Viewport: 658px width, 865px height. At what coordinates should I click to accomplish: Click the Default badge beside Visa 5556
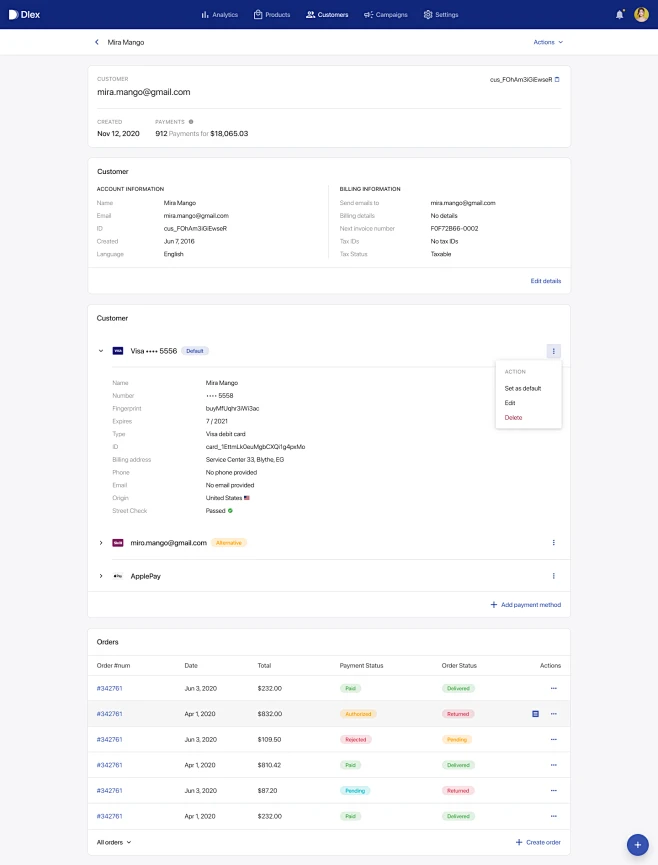[195, 351]
